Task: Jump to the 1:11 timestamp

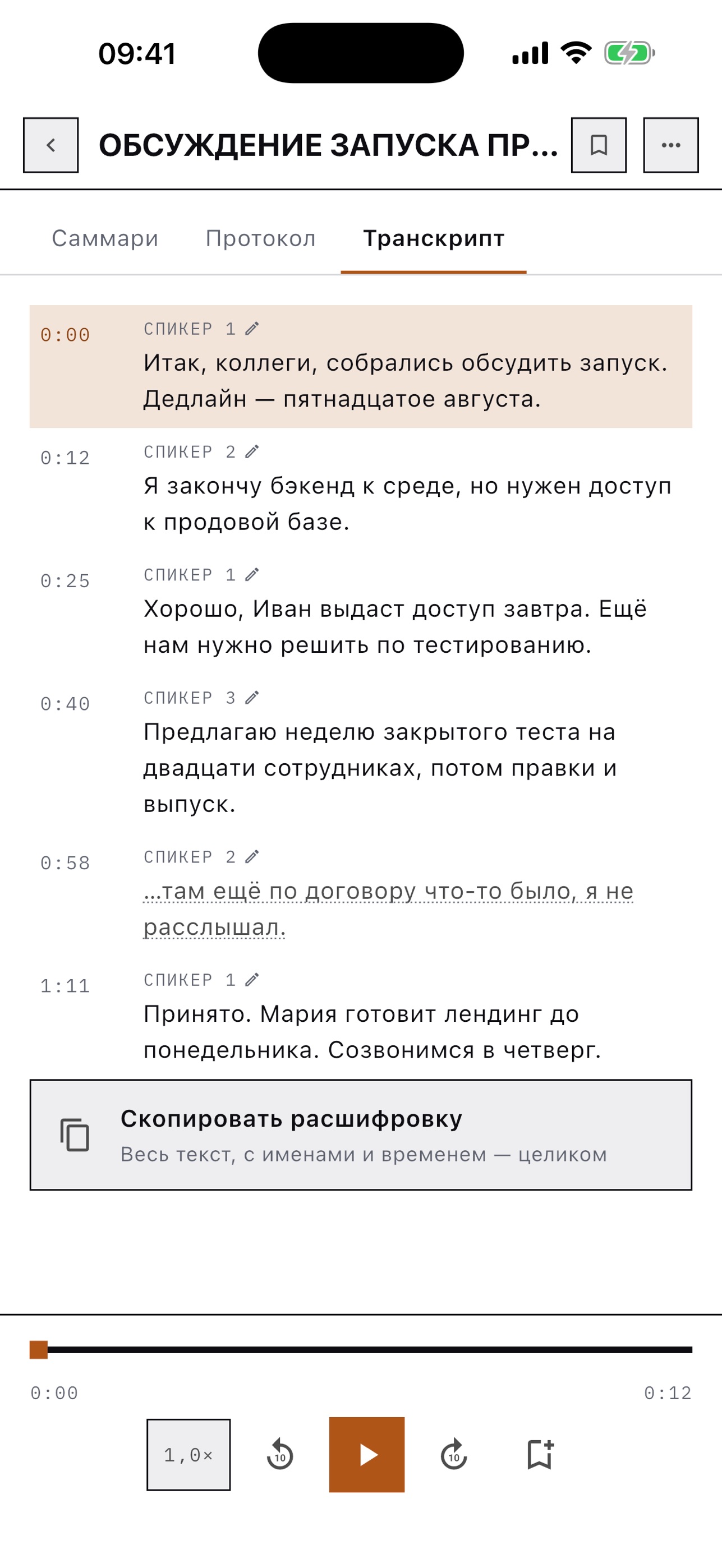Action: tap(65, 986)
